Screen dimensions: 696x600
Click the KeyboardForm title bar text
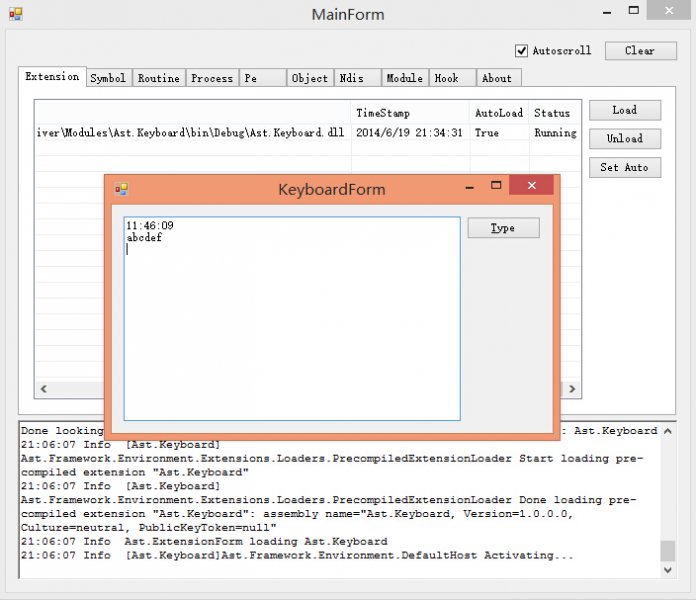(x=332, y=189)
